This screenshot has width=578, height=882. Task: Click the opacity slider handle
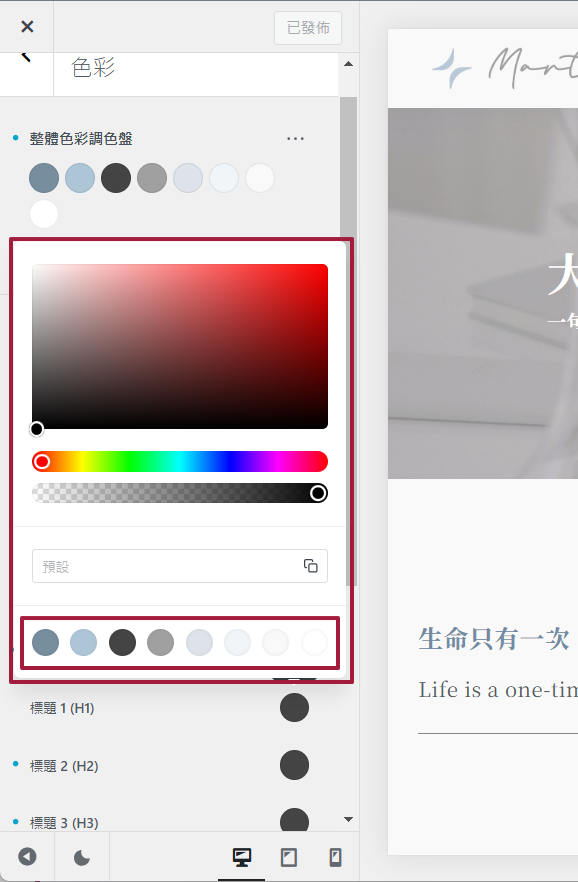pyautogui.click(x=318, y=493)
